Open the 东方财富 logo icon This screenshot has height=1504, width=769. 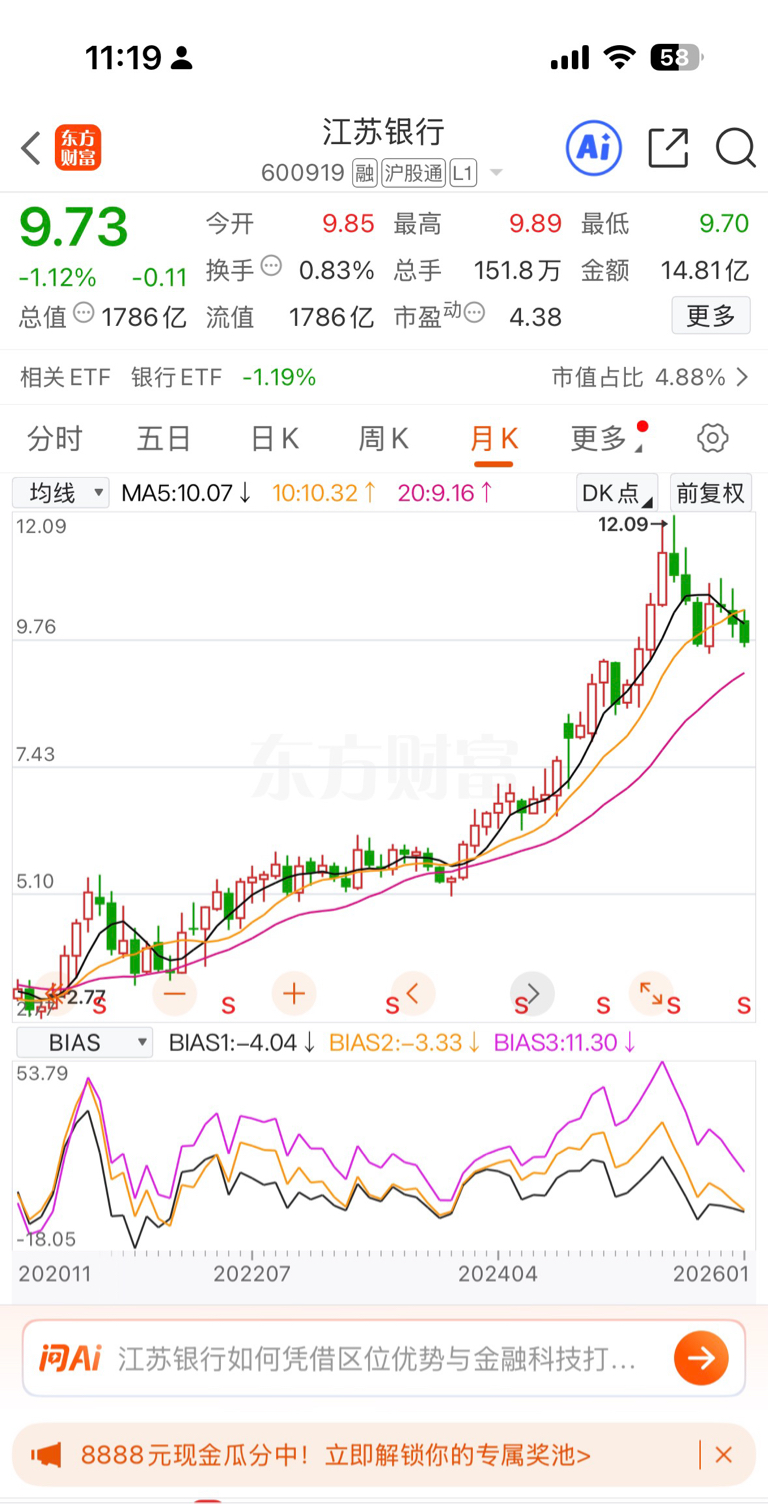(78, 148)
